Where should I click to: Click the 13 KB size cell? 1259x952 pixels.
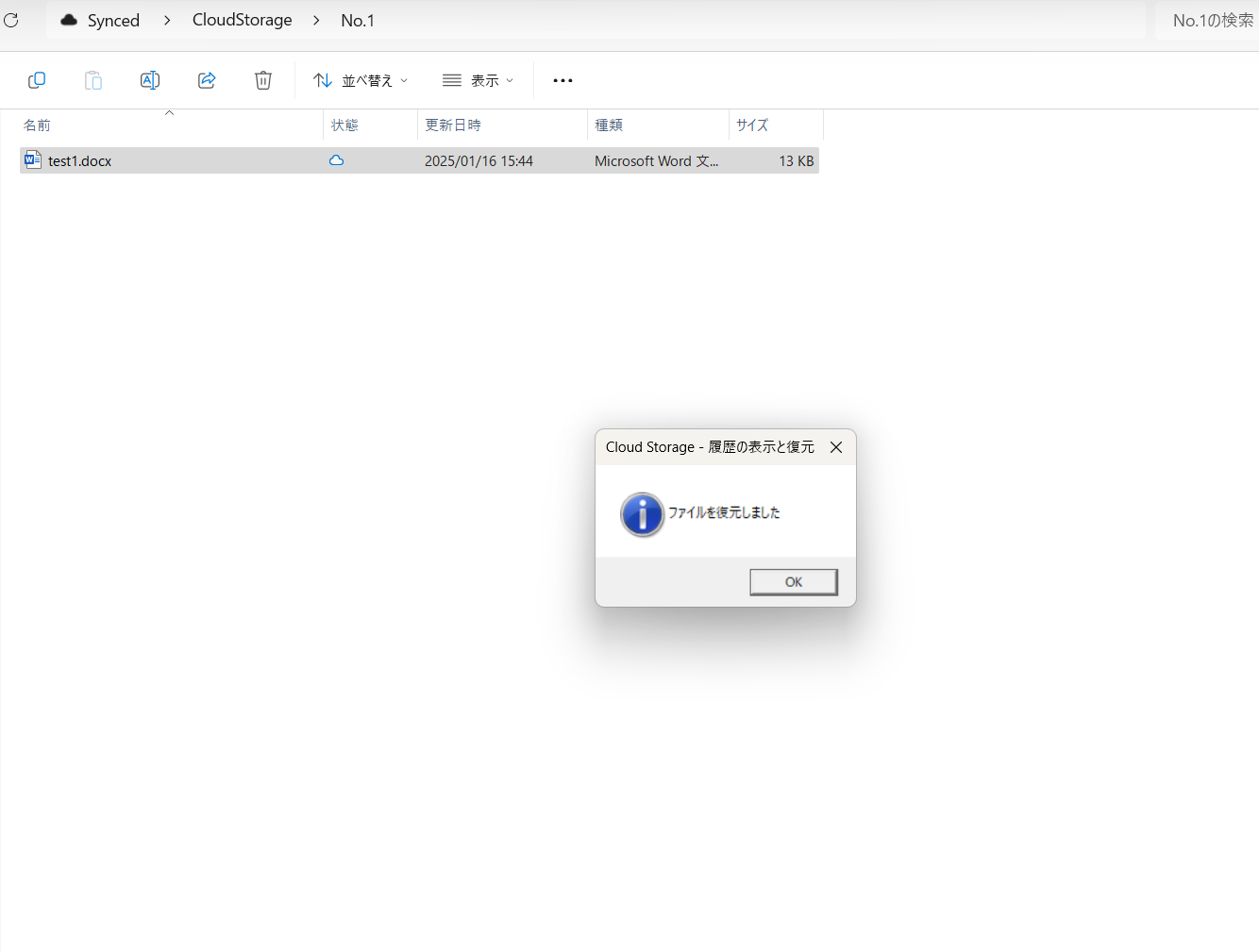pyautogui.click(x=797, y=161)
